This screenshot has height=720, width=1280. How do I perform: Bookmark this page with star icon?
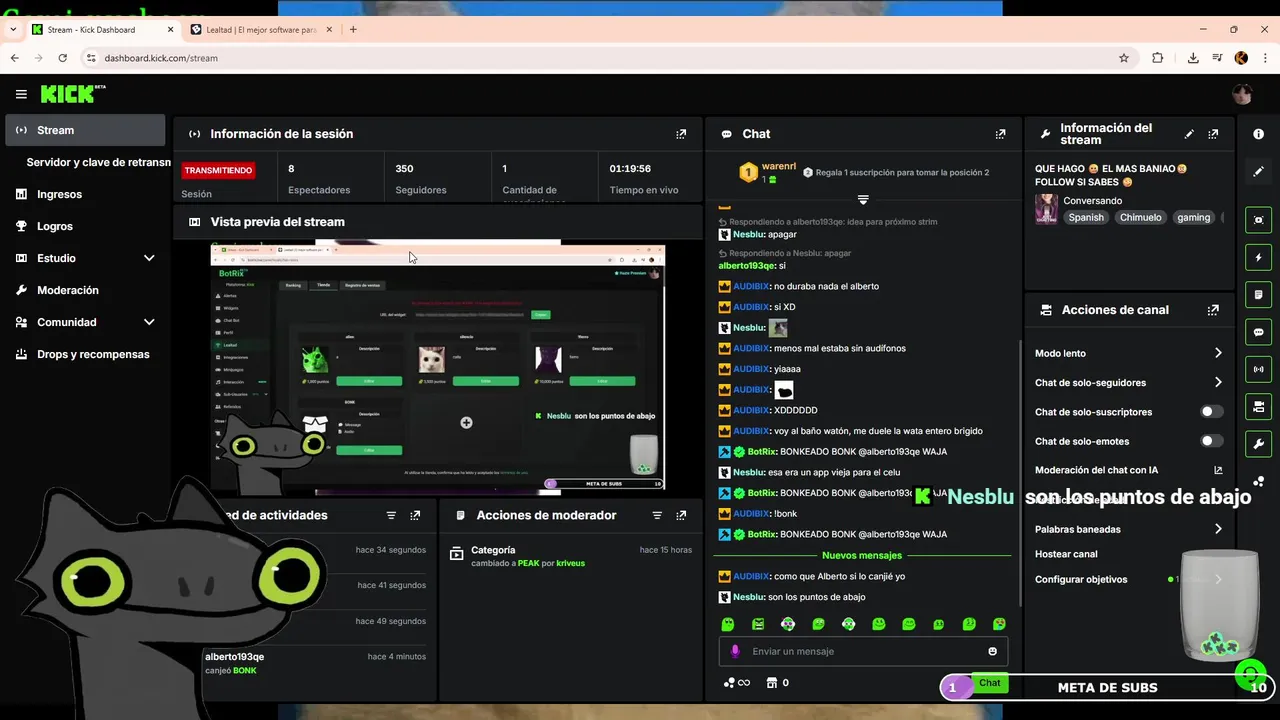point(1124,58)
